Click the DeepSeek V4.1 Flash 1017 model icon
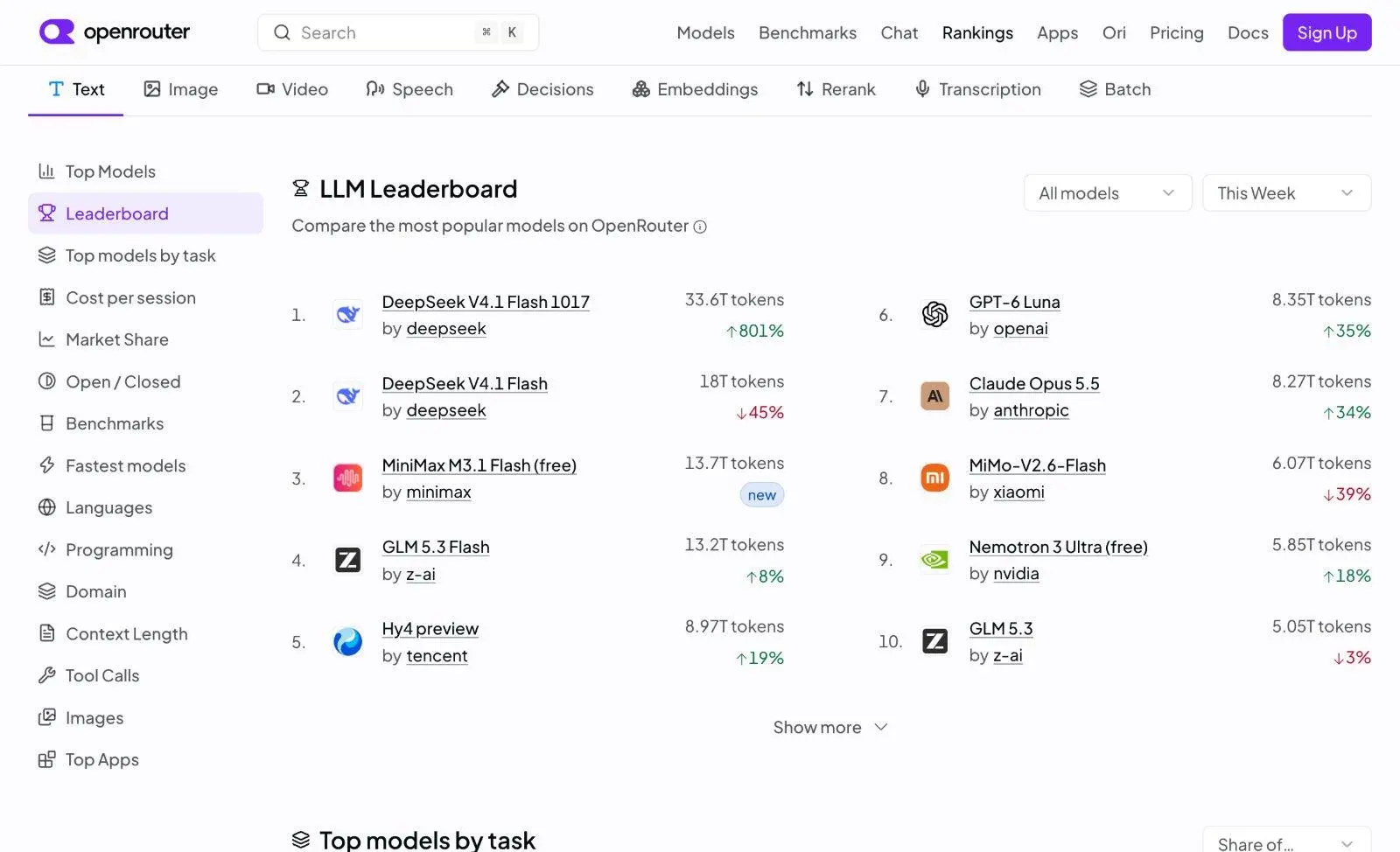 (x=348, y=315)
